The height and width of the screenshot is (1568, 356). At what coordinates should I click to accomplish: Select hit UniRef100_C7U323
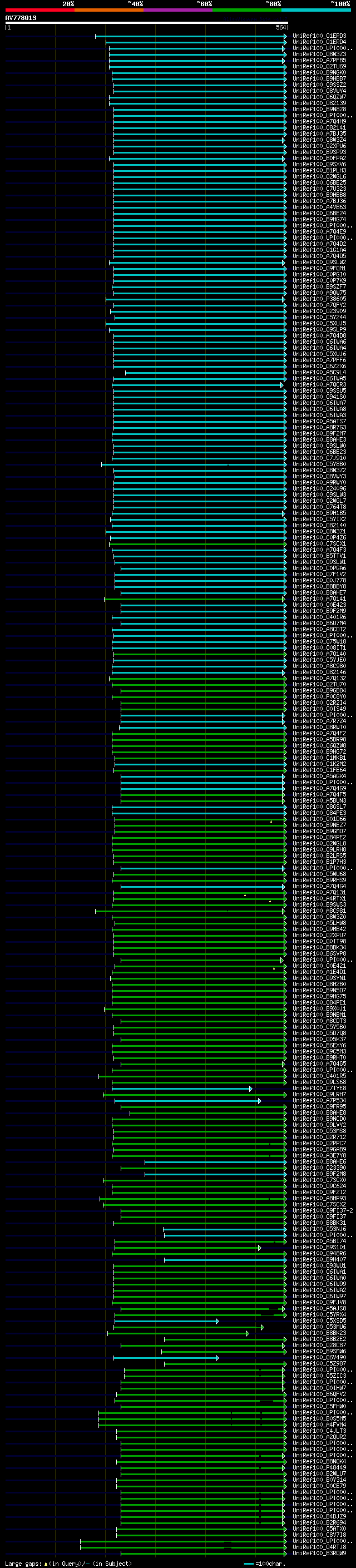coord(319,189)
